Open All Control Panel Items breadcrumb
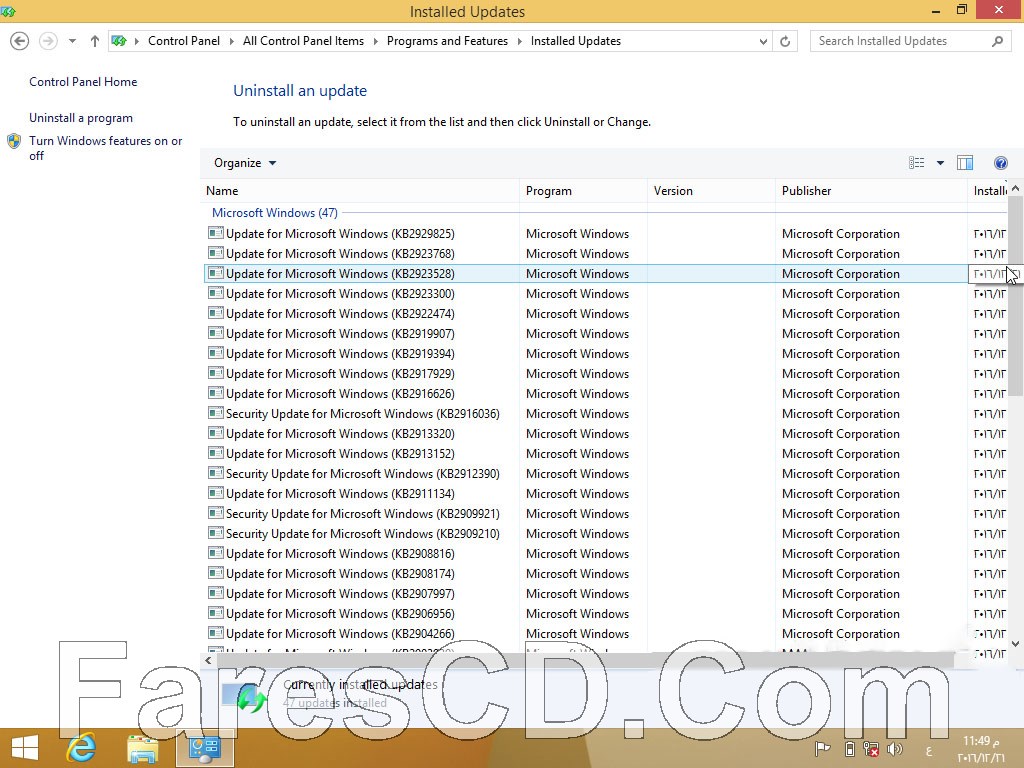The image size is (1024, 768). pyautogui.click(x=303, y=41)
